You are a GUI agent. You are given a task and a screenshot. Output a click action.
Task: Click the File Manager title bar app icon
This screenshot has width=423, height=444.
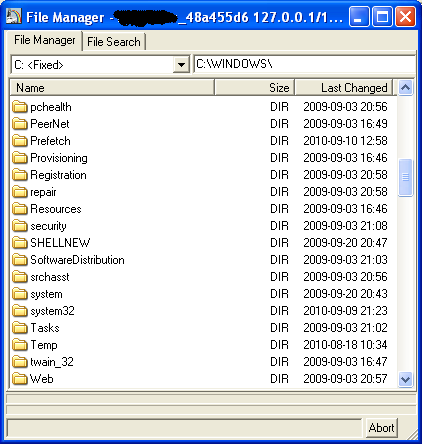click(14, 16)
